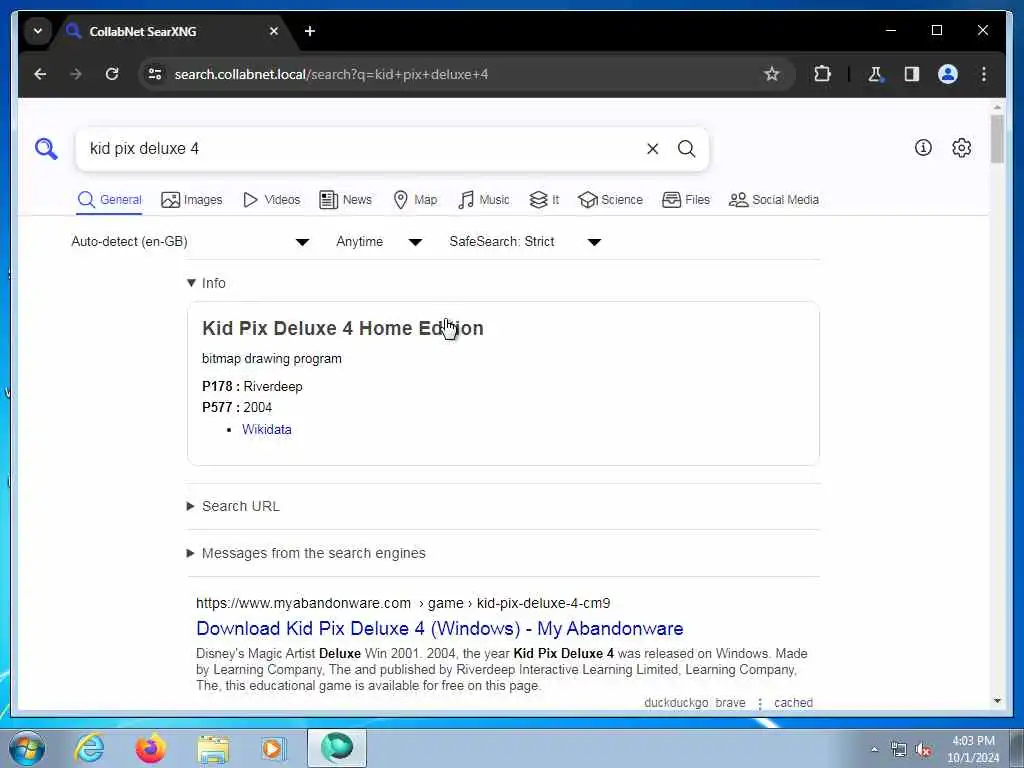Click the scrollbar down arrow
1024x768 pixels.
997,701
